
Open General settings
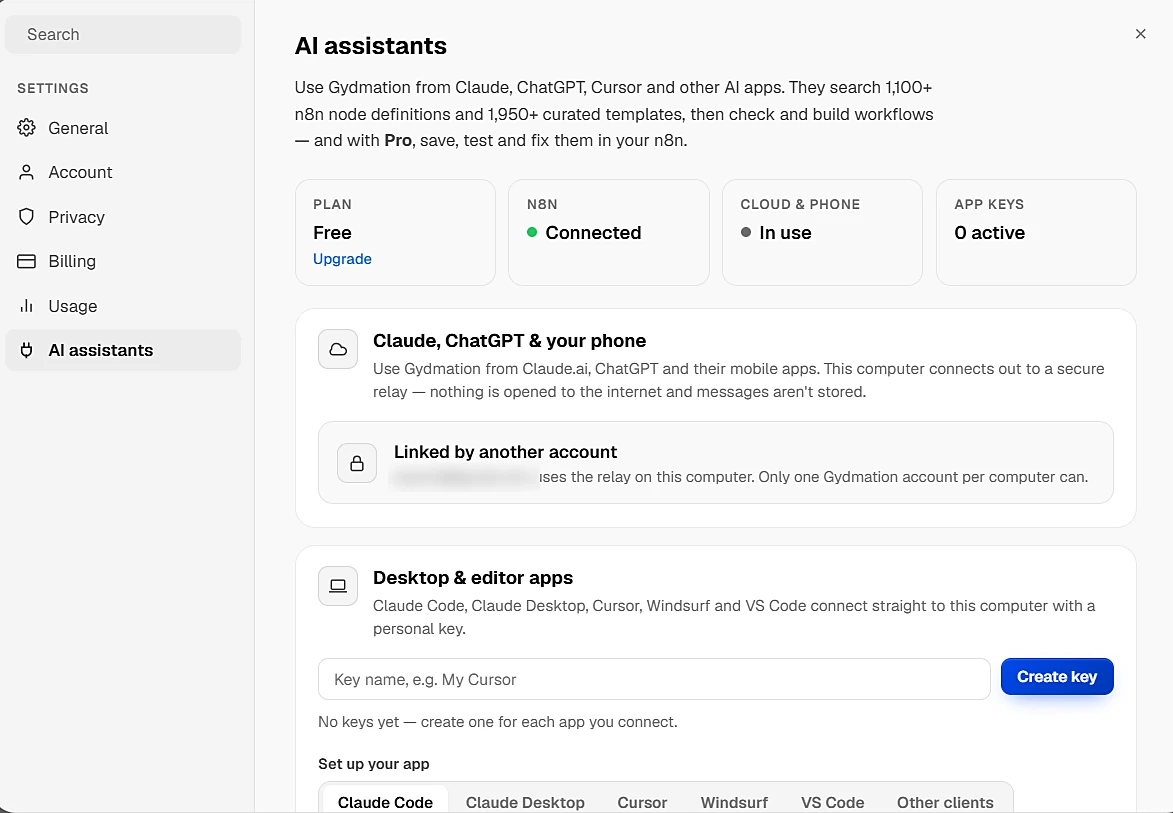pos(123,128)
